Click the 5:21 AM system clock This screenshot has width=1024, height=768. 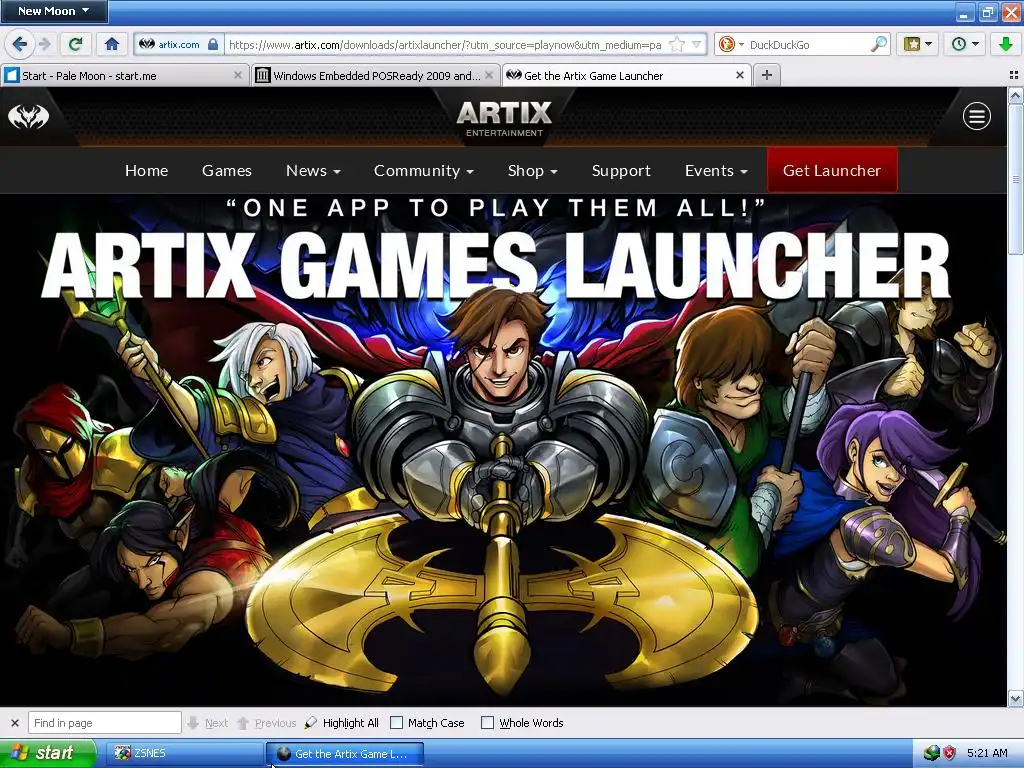[x=987, y=753]
